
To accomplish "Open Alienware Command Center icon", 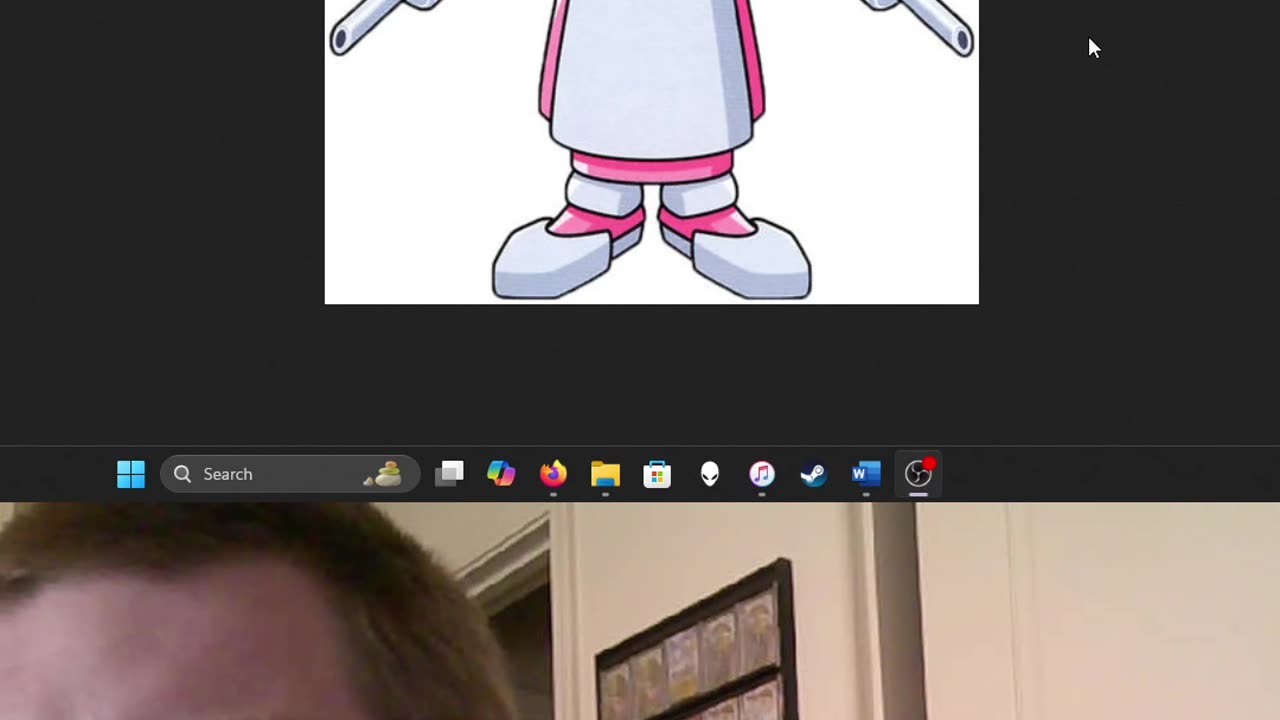I will click(x=710, y=474).
